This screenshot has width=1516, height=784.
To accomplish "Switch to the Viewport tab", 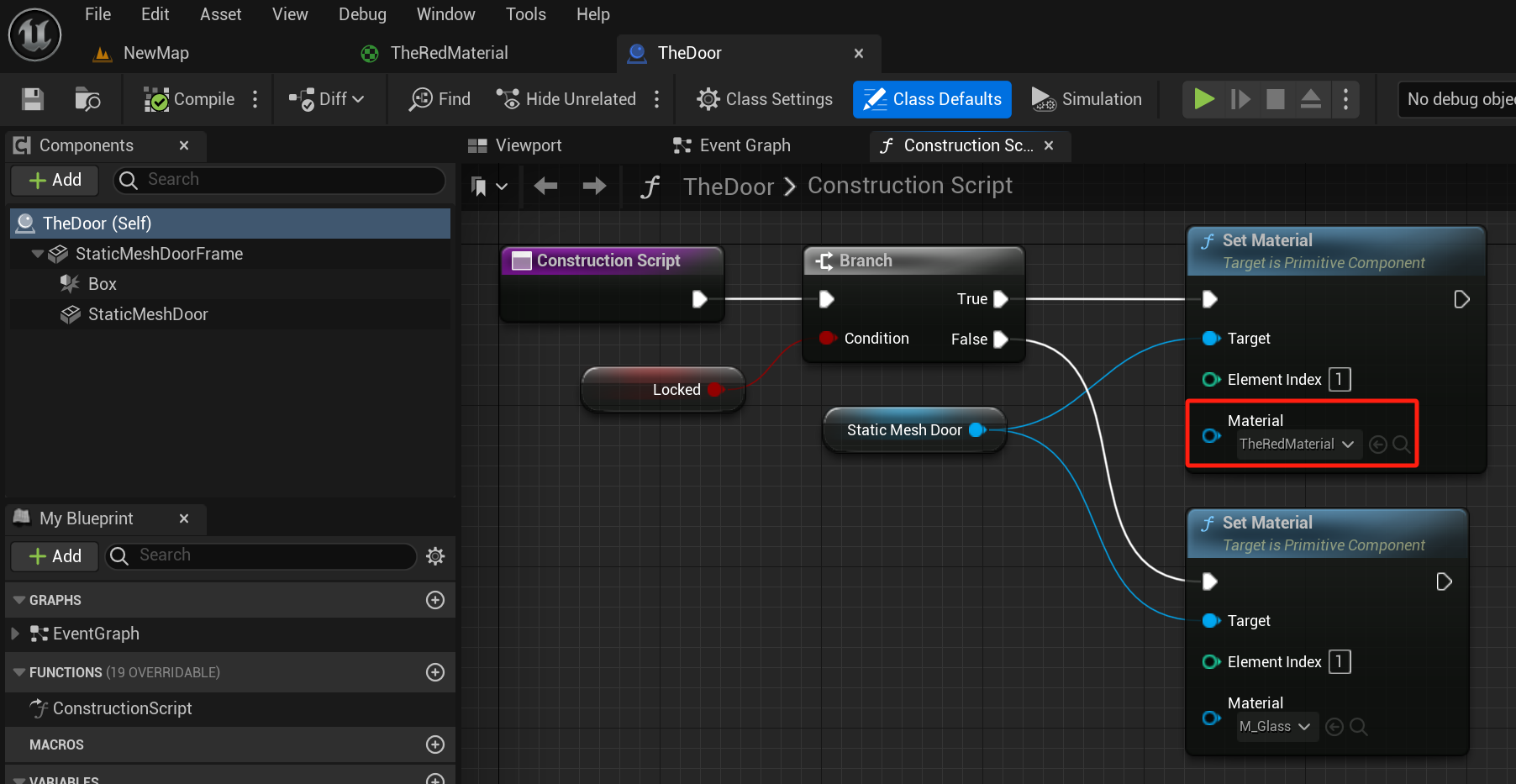I will pos(515,145).
